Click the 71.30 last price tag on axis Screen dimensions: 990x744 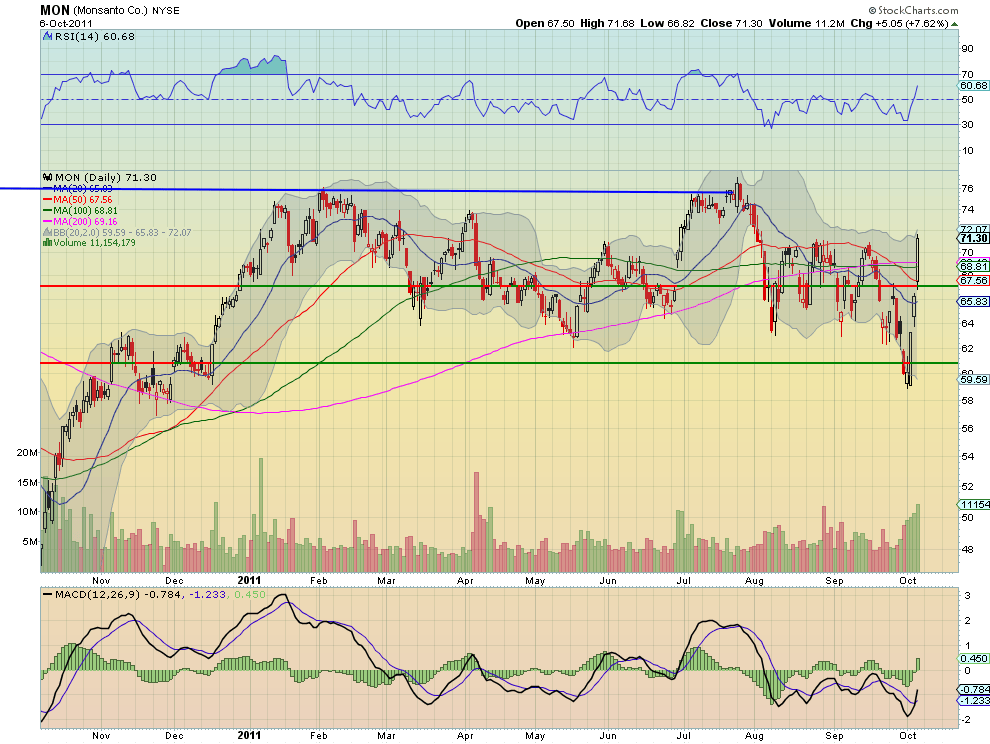pos(974,238)
